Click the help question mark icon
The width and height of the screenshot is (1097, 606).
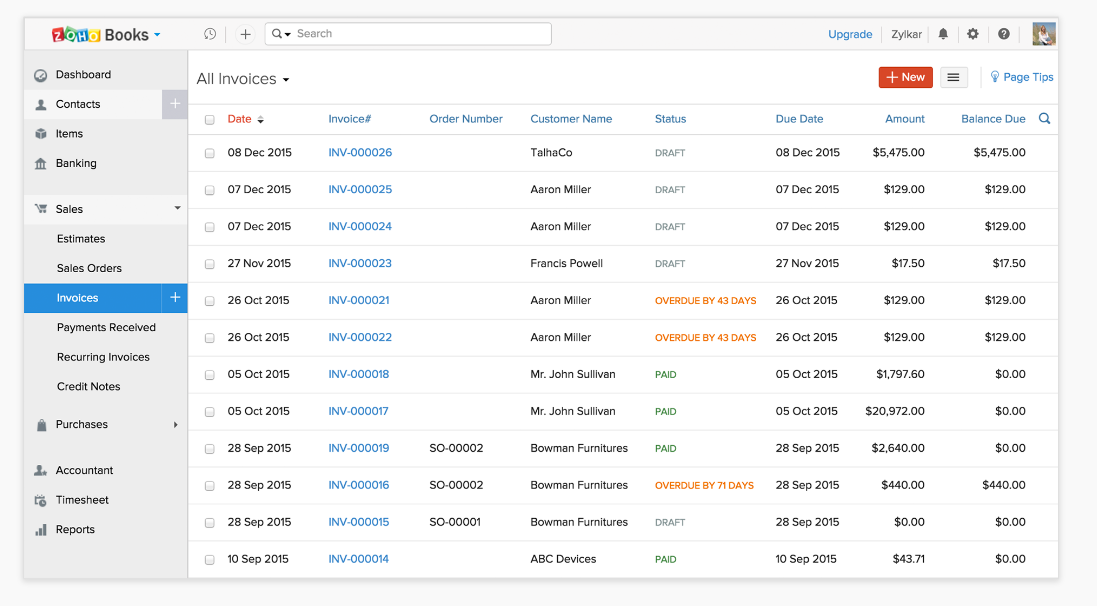pos(1004,34)
